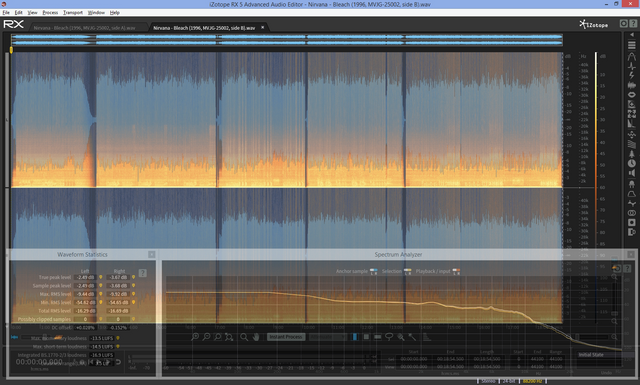This screenshot has height=385, width=640.
Task: Open the square Dither module icon
Action: point(631,223)
